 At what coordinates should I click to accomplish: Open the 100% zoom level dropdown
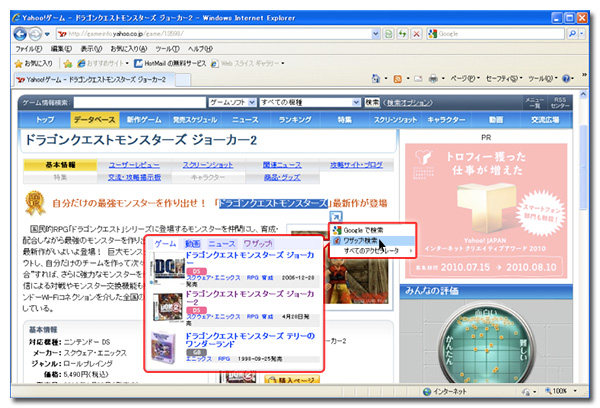(575, 391)
